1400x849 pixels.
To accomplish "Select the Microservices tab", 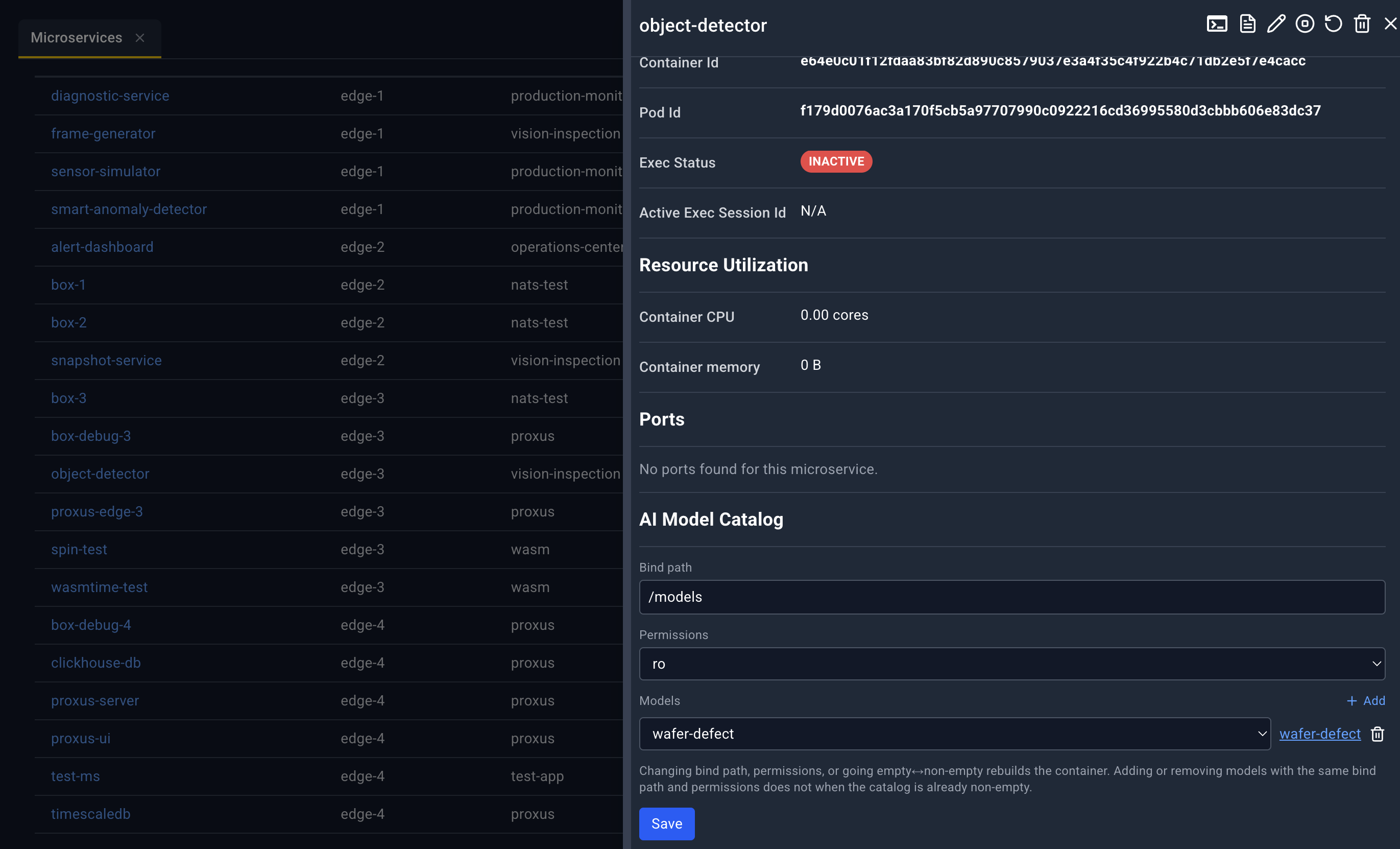I will (x=76, y=37).
